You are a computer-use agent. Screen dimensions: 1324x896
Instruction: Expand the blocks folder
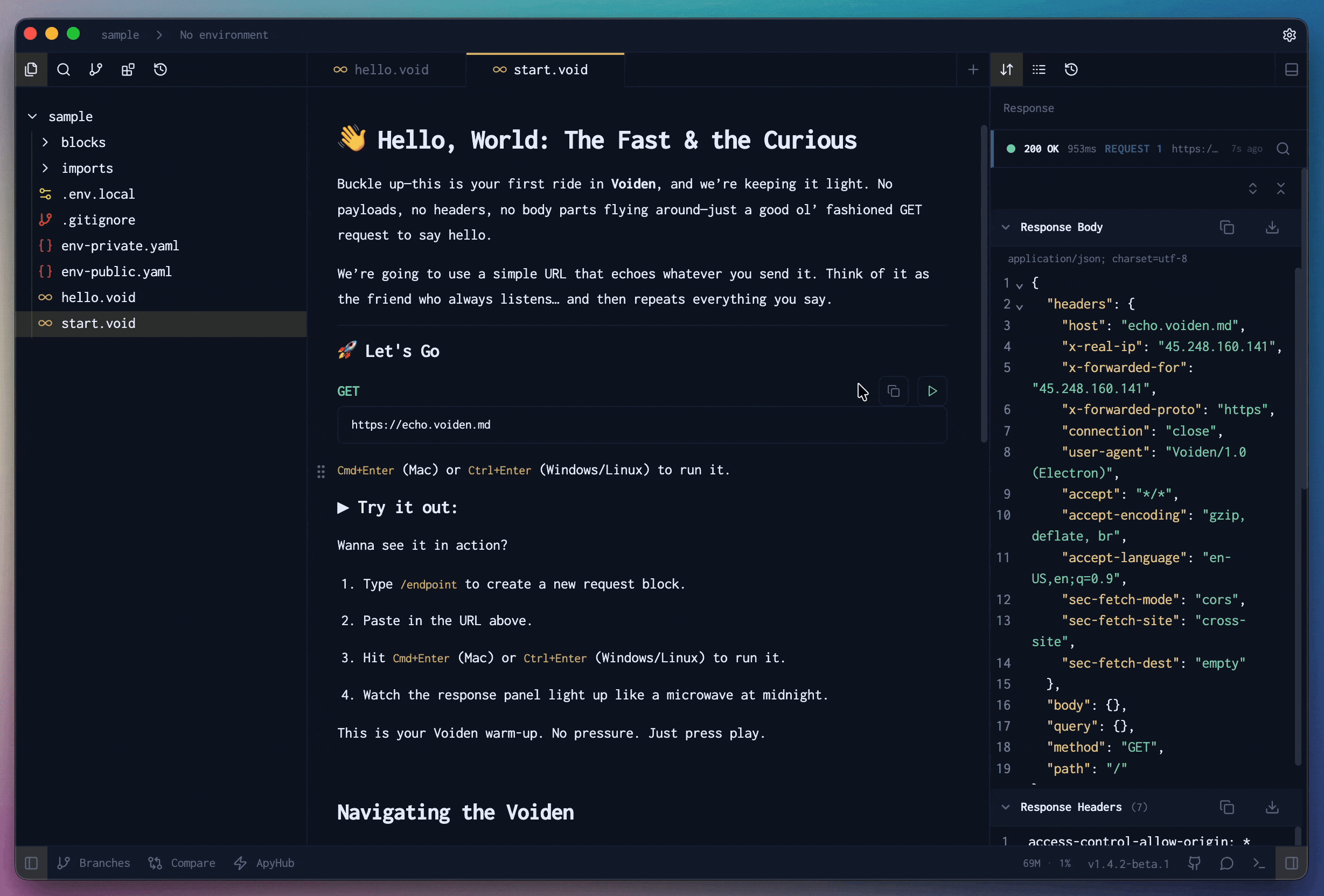(x=45, y=142)
